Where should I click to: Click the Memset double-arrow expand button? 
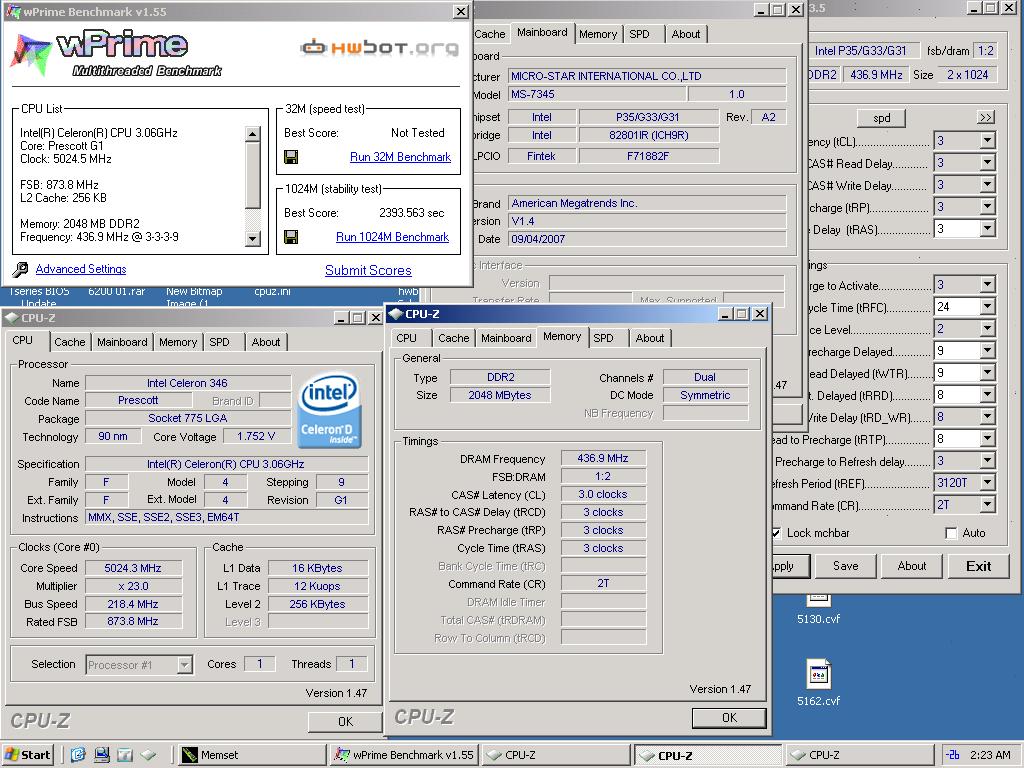click(x=985, y=118)
